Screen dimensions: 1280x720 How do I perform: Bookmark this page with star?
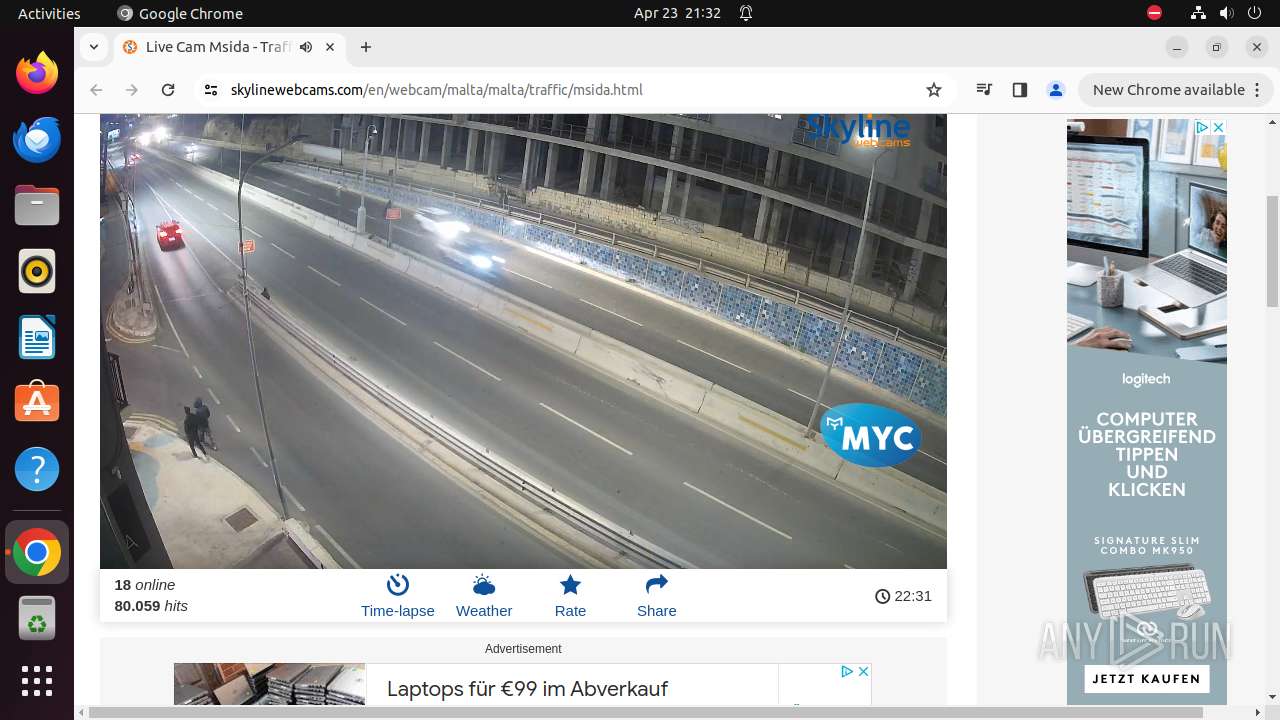coord(934,90)
